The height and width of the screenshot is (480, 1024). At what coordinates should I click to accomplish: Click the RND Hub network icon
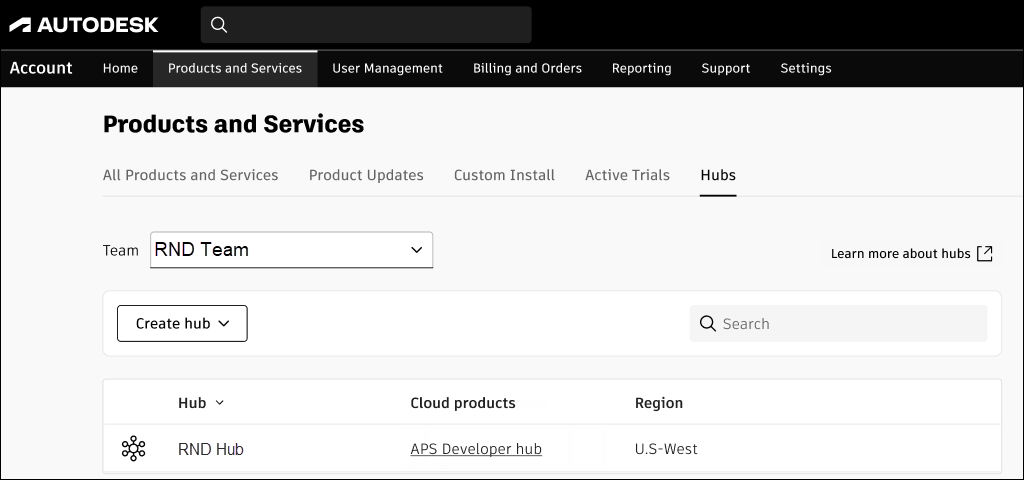point(133,449)
